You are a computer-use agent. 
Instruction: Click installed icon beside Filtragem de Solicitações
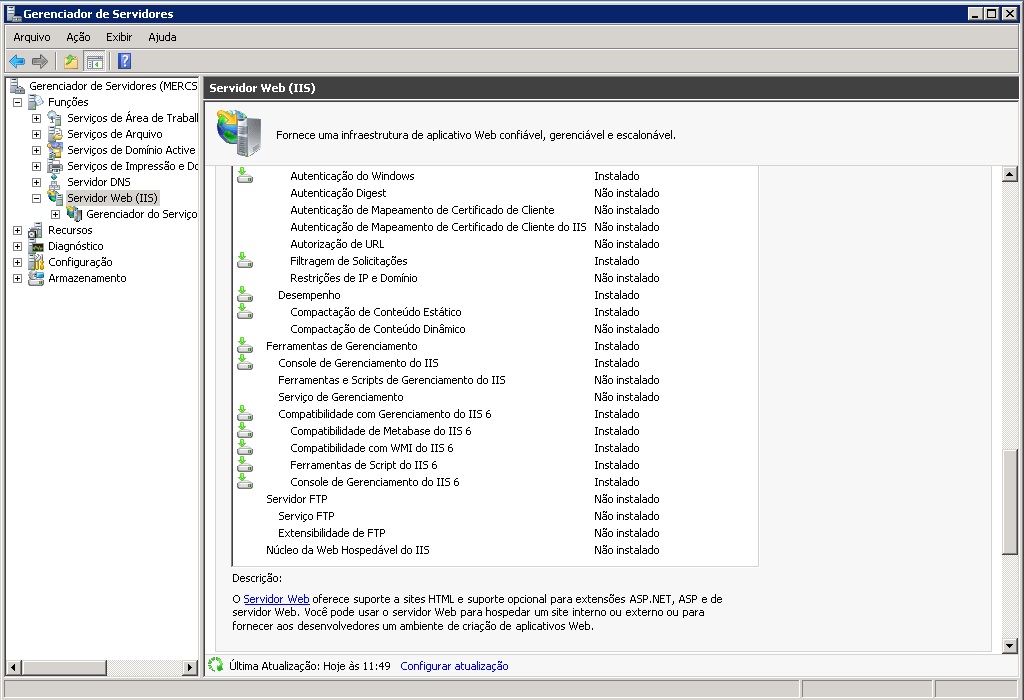tap(245, 261)
